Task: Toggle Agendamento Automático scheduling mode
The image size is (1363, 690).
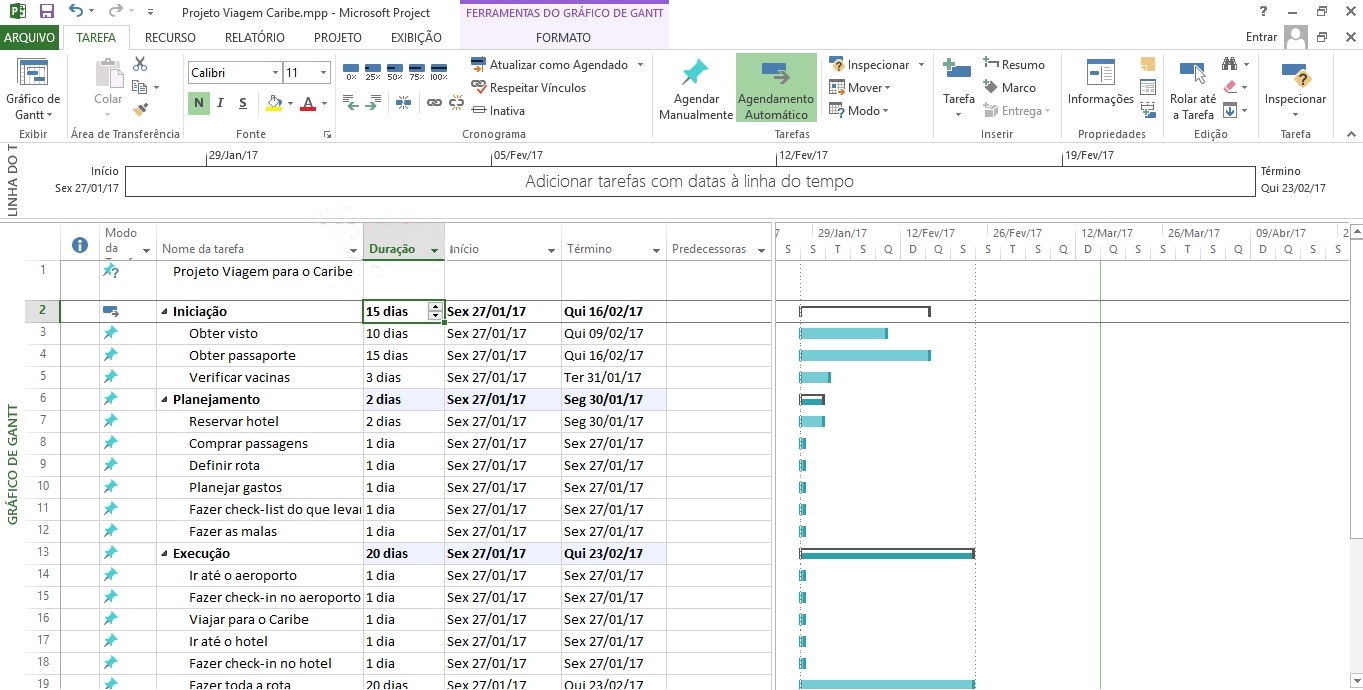Action: (x=776, y=89)
